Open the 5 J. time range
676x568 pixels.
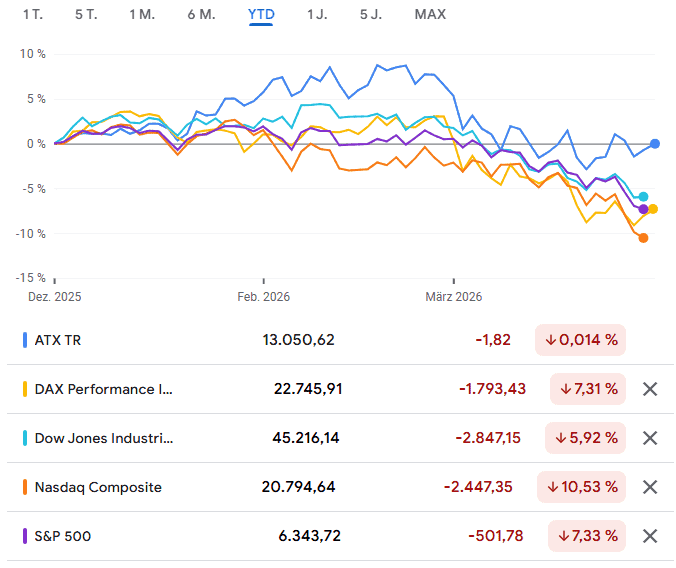coord(370,14)
